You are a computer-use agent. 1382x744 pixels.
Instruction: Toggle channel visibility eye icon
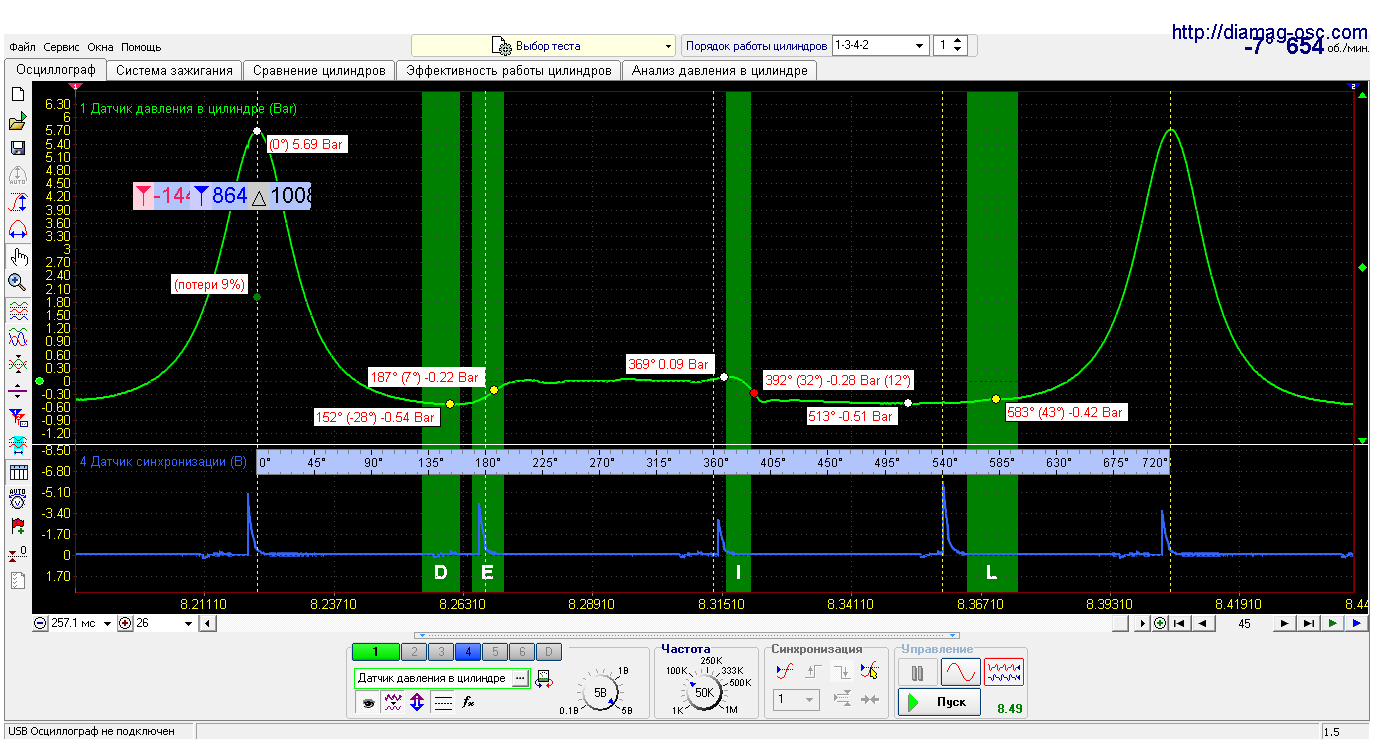(368, 703)
